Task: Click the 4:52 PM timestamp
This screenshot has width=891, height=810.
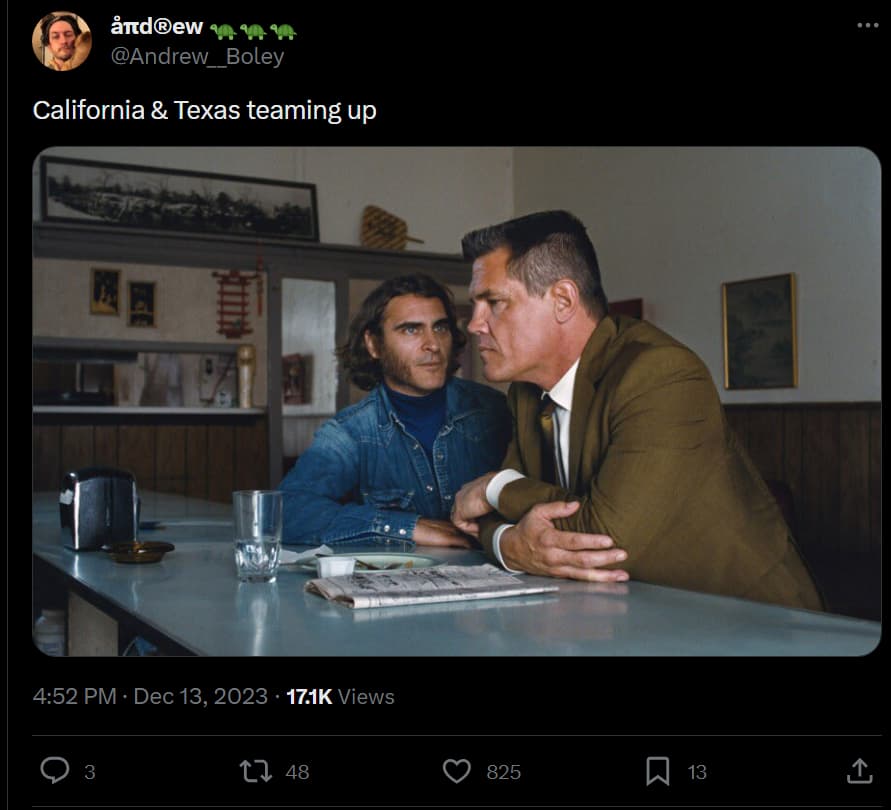Action: pos(74,696)
